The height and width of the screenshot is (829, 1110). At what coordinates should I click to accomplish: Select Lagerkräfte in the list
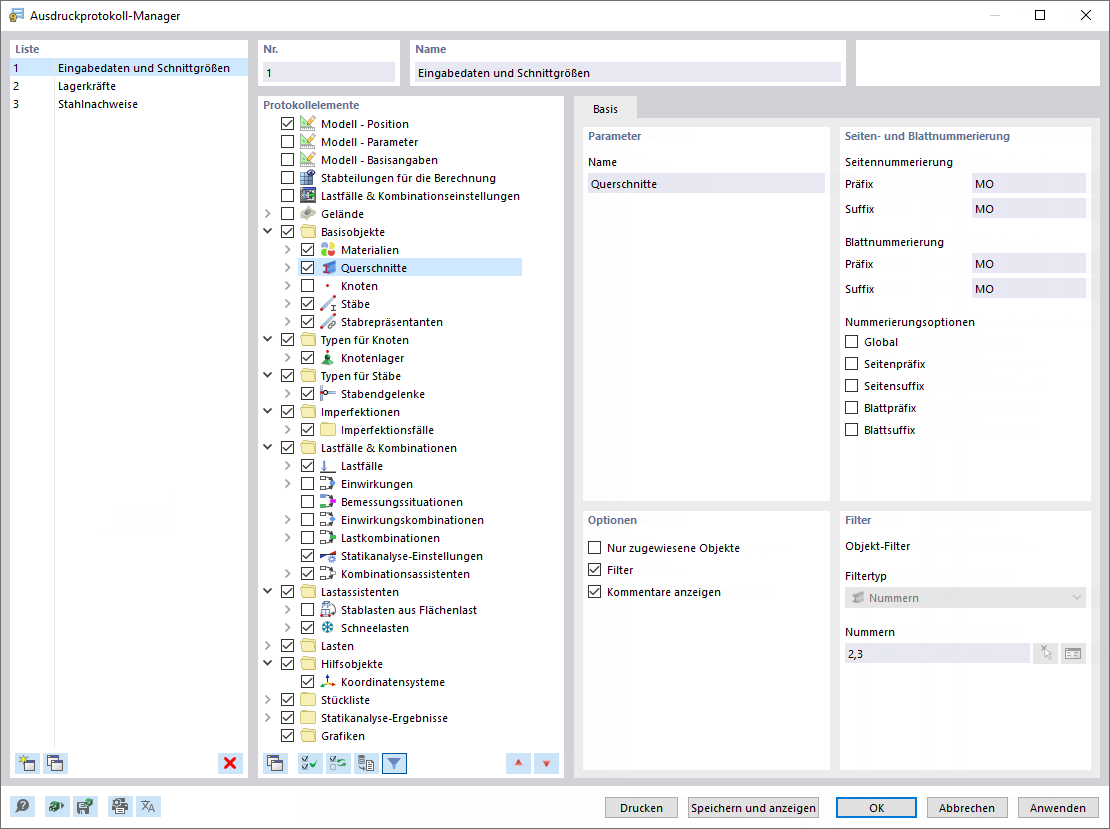[129, 86]
